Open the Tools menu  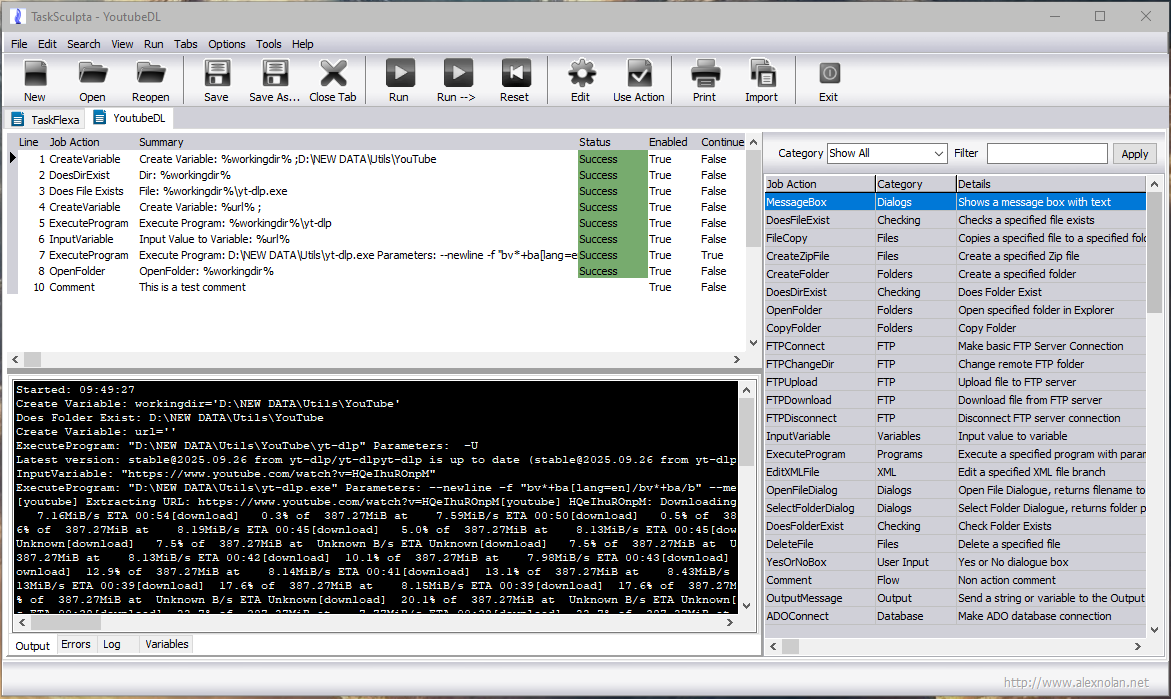(268, 44)
